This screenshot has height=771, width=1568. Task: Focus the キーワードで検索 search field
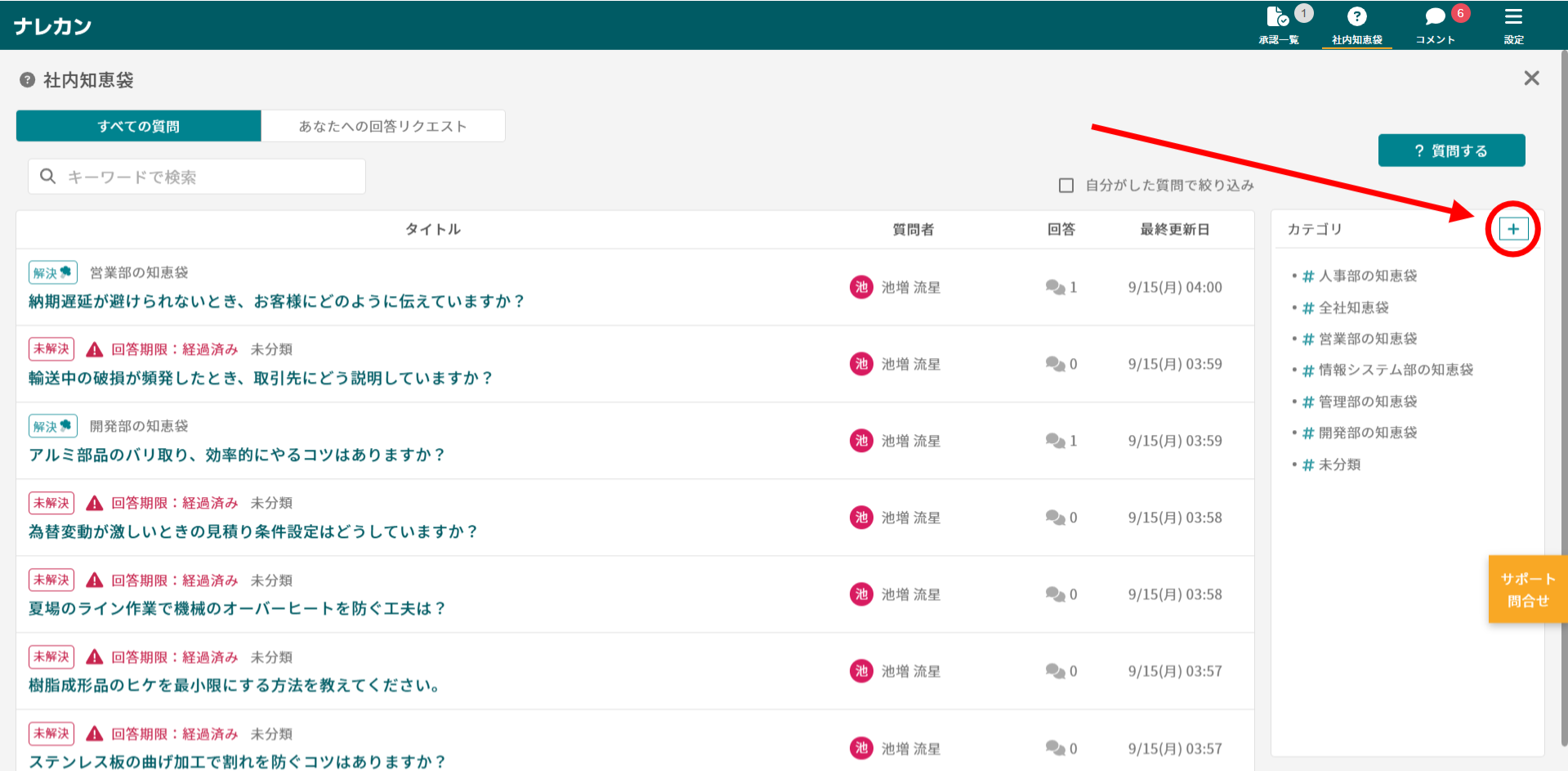point(212,177)
